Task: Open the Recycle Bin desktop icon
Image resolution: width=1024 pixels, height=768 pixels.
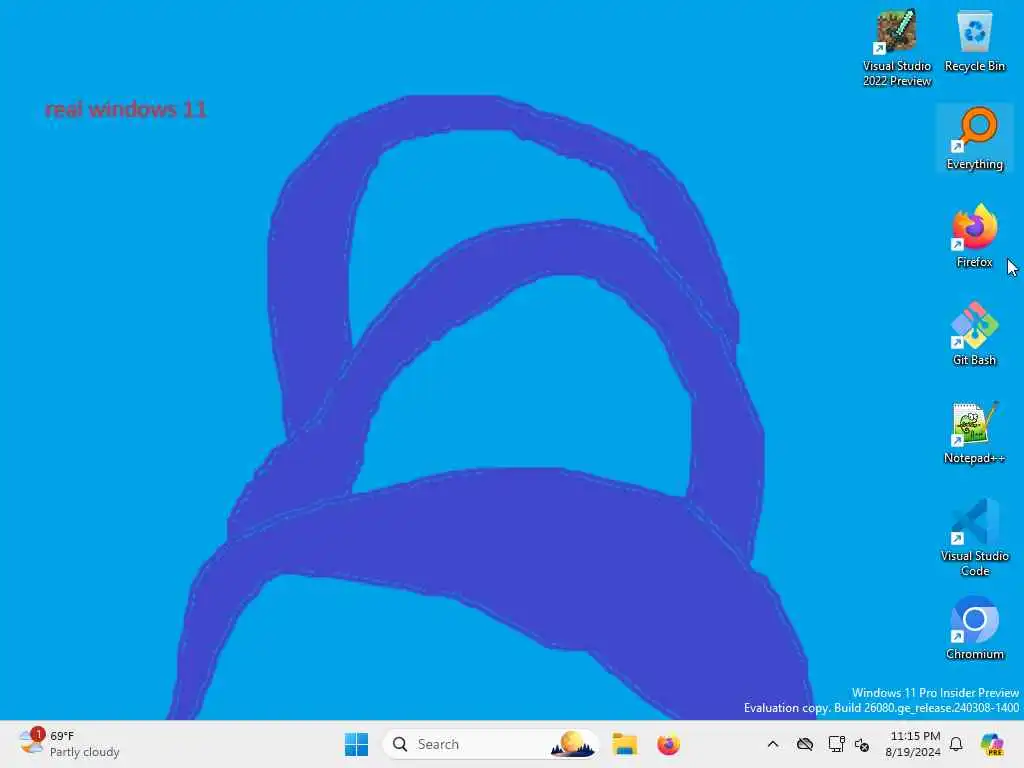Action: pos(974,41)
